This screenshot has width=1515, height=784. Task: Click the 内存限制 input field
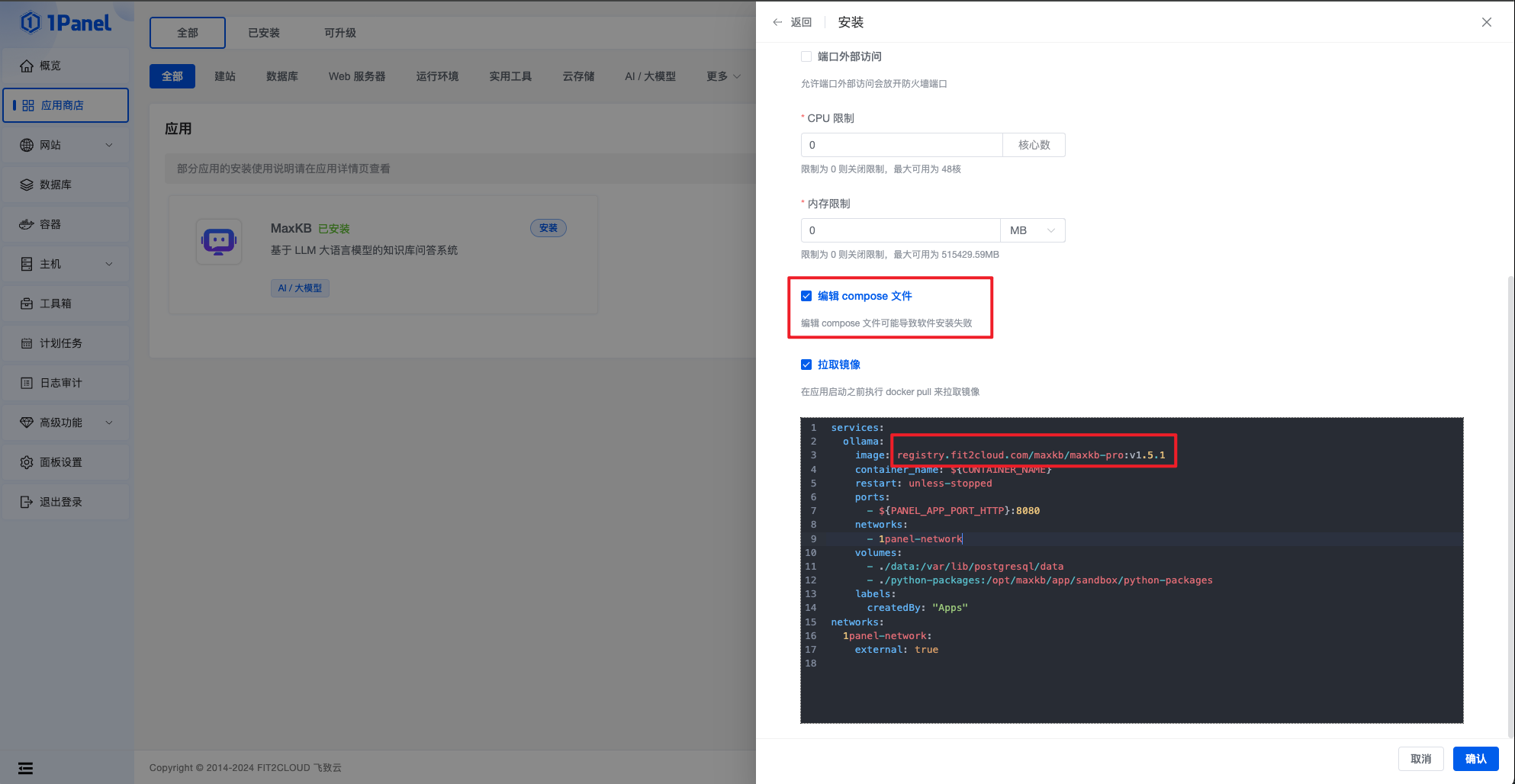coord(901,230)
